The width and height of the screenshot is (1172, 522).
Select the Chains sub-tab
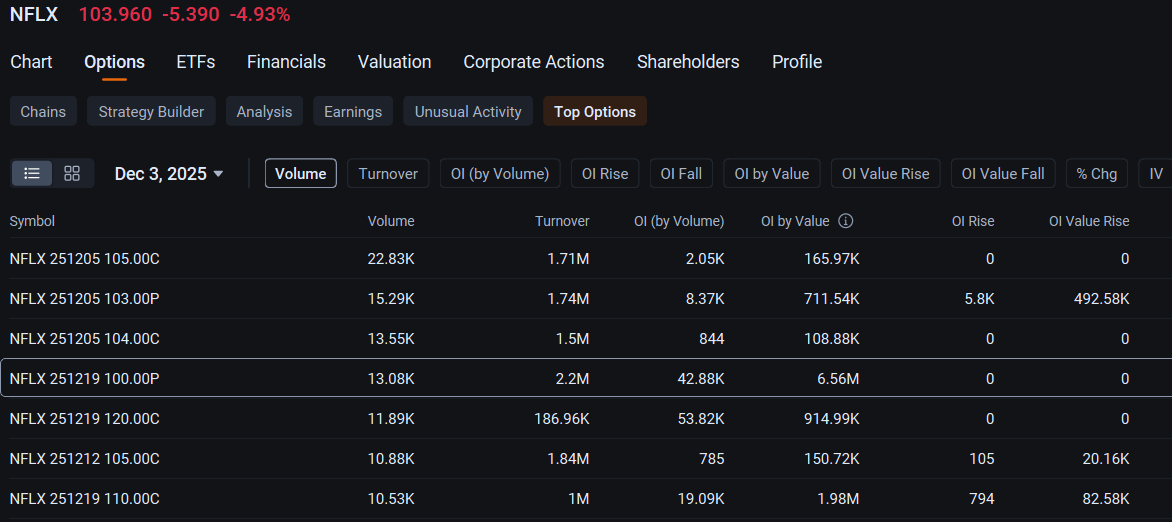[x=43, y=111]
